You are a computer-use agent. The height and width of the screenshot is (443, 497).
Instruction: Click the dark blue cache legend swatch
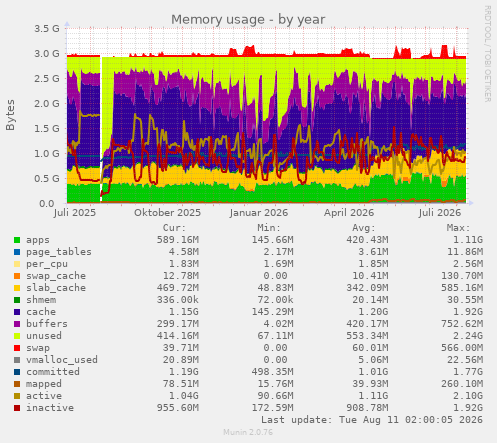click(x=17, y=312)
